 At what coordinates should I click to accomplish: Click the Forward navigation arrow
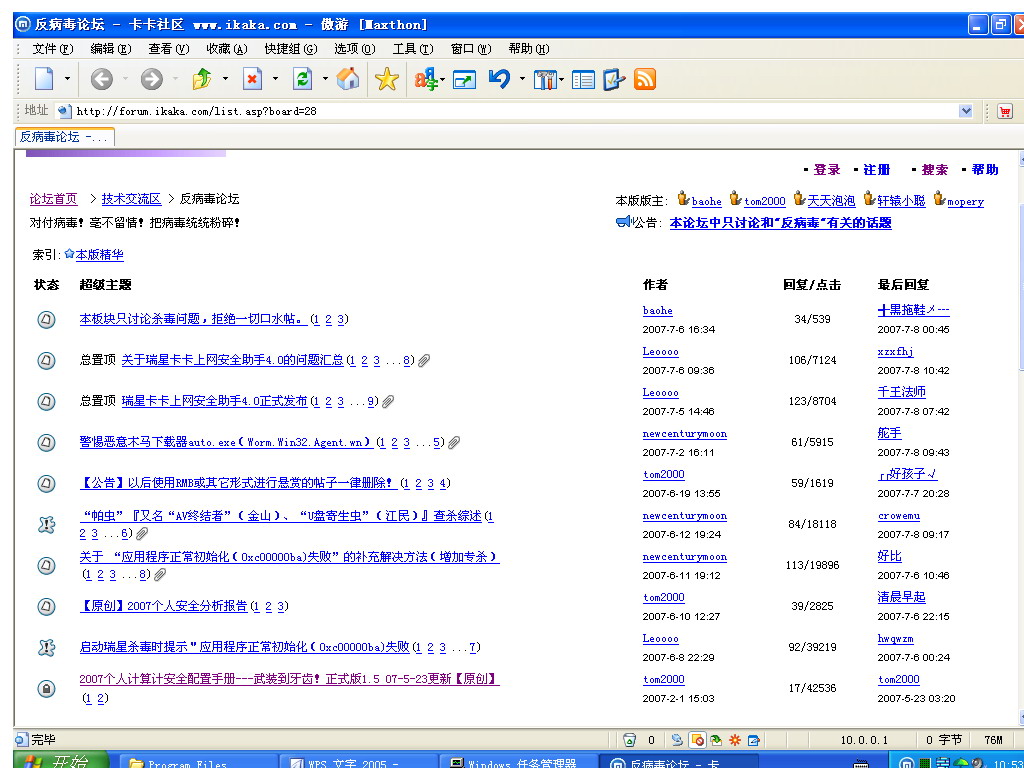click(151, 79)
